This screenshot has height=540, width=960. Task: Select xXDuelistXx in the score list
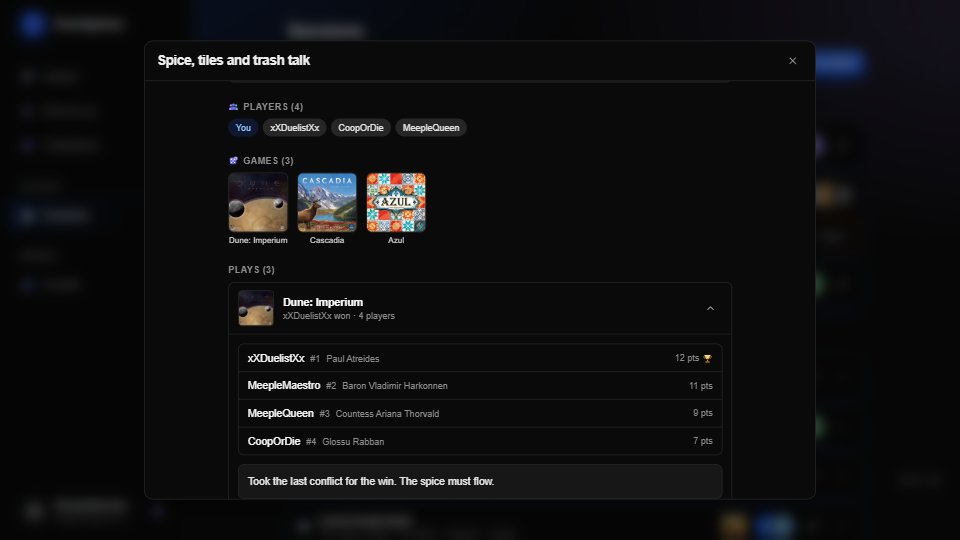point(276,358)
